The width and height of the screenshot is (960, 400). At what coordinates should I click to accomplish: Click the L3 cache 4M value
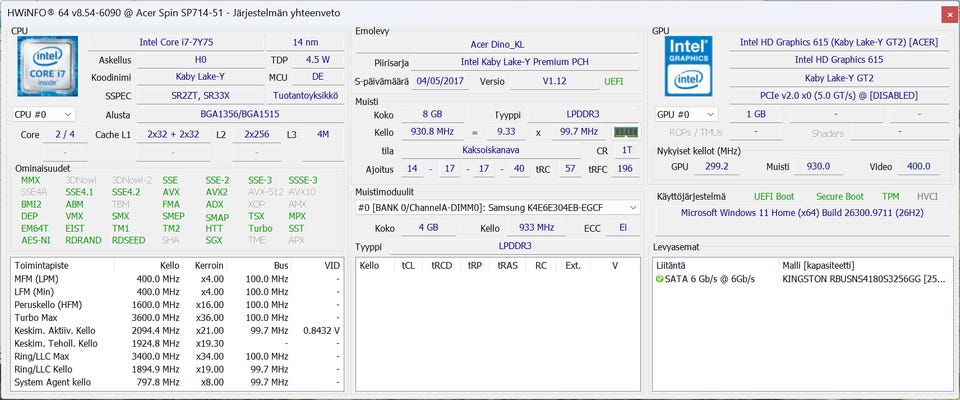point(323,134)
